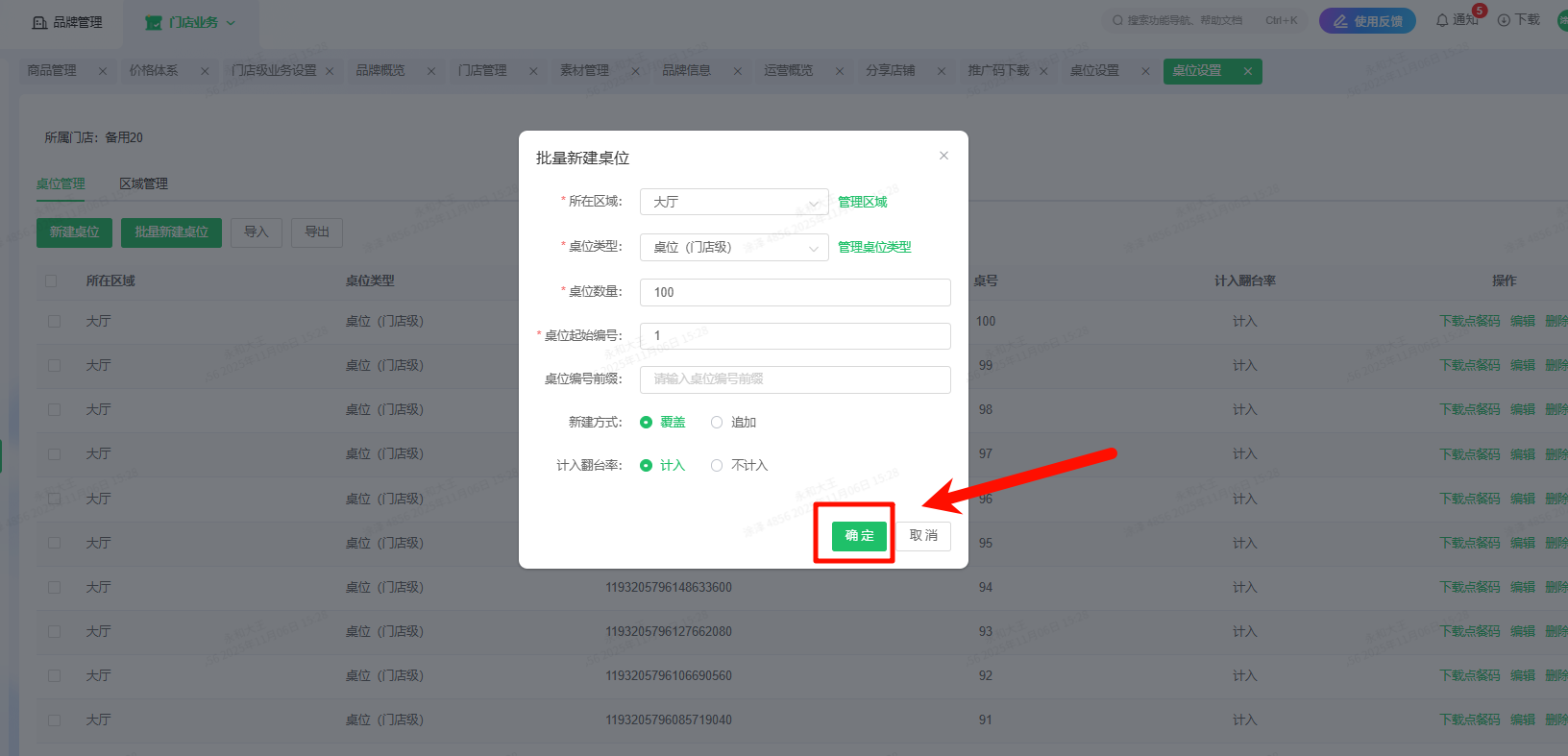Close the 批量新建桌位 dialog with X icon
This screenshot has height=756, width=1568.
[x=943, y=156]
